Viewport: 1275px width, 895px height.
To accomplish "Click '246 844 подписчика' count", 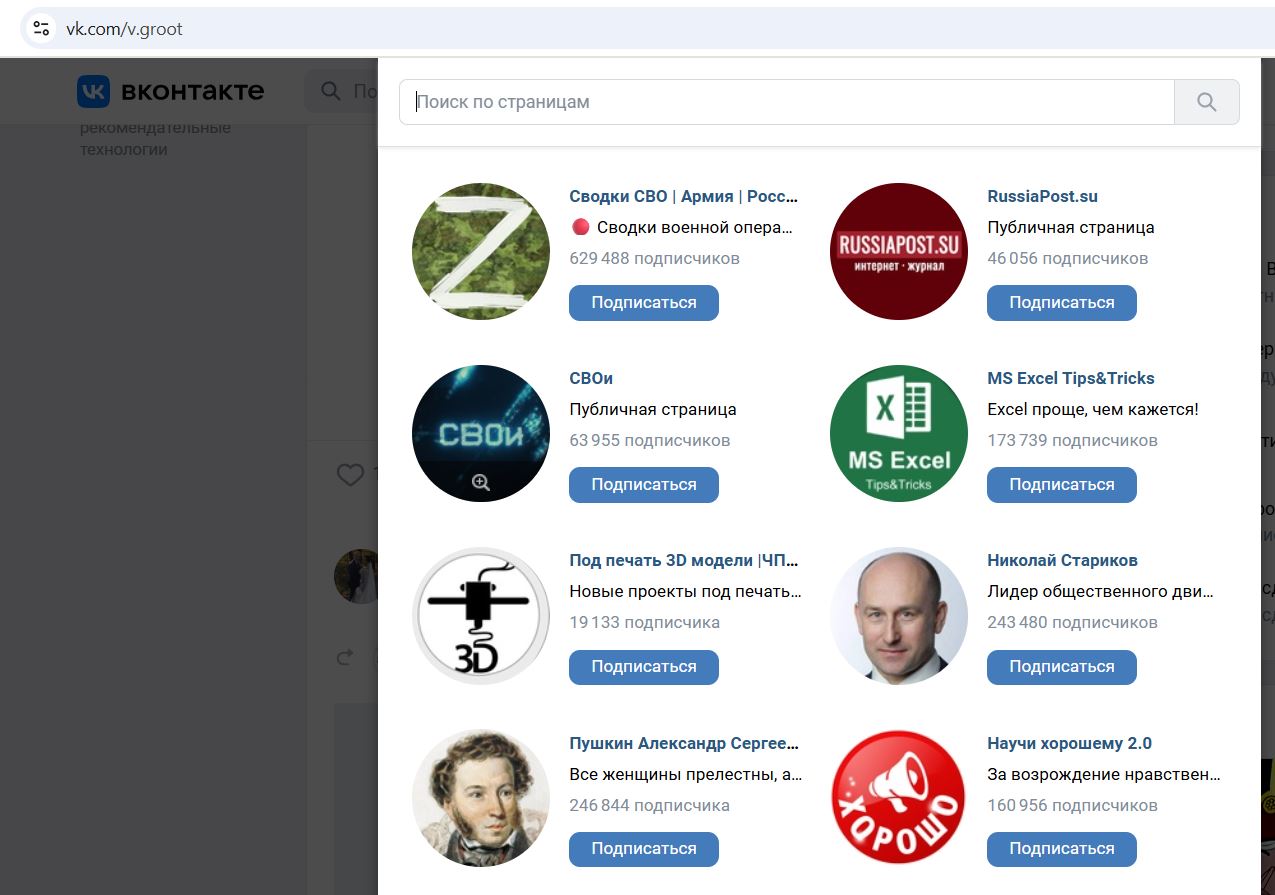I will tap(649, 805).
